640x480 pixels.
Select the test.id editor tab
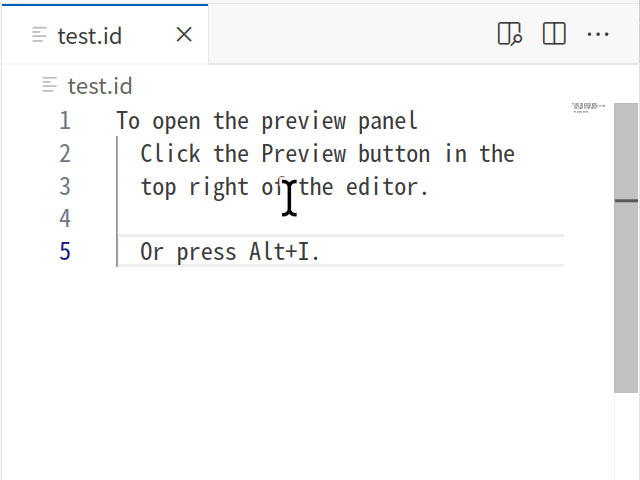[105, 35]
